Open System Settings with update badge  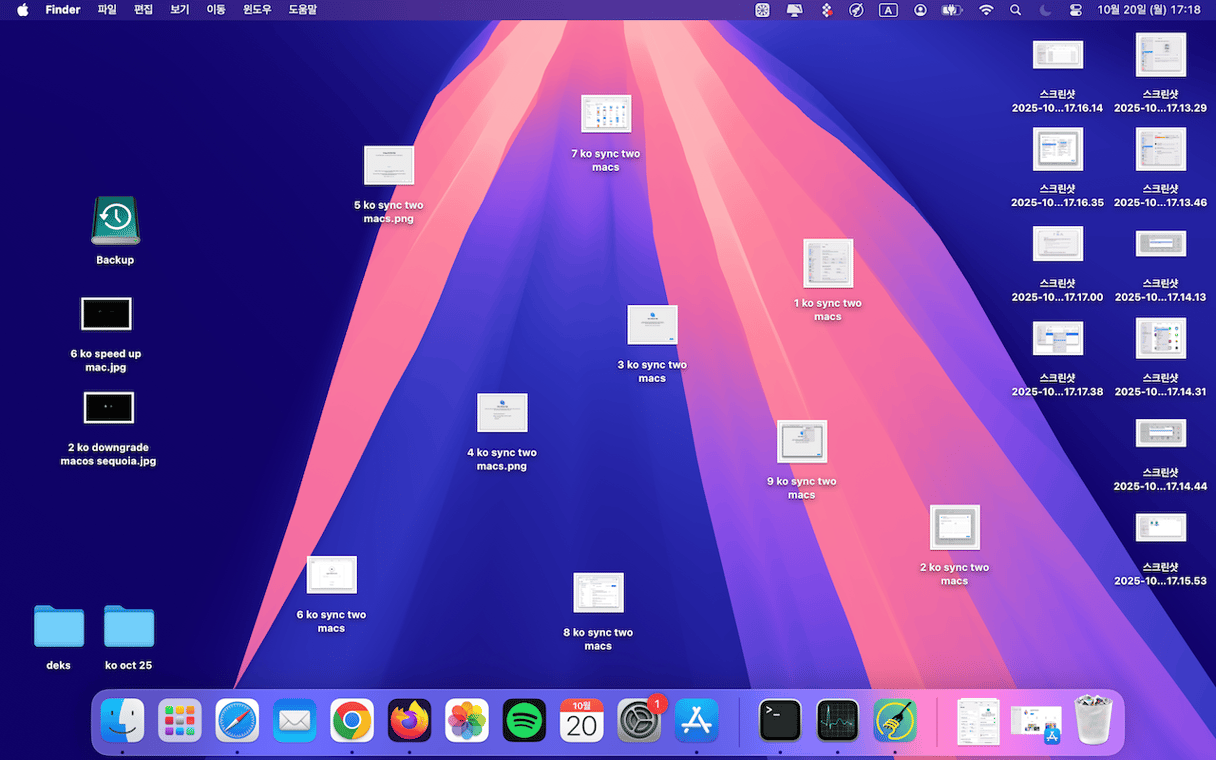pyautogui.click(x=639, y=720)
